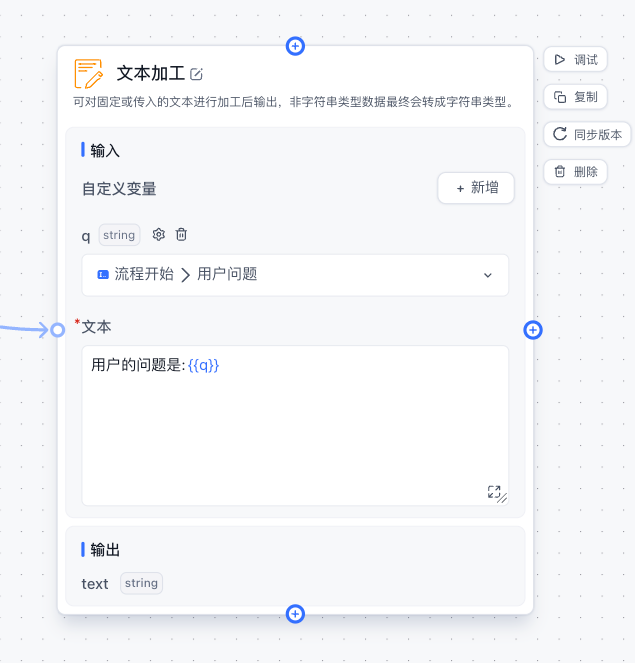Expand the 文本 editor to fullscreen

[494, 492]
